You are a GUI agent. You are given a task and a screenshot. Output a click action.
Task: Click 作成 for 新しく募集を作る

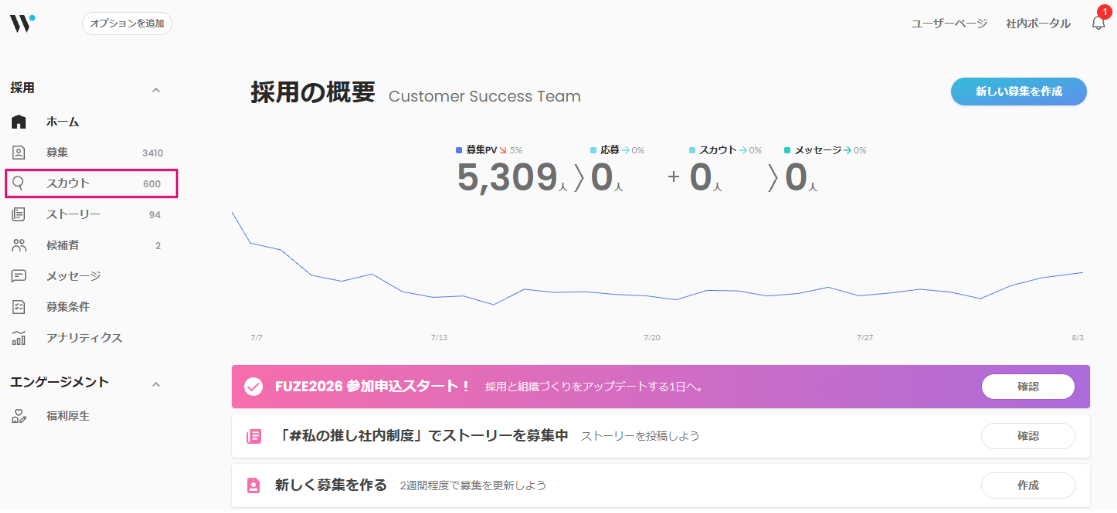click(x=1028, y=485)
